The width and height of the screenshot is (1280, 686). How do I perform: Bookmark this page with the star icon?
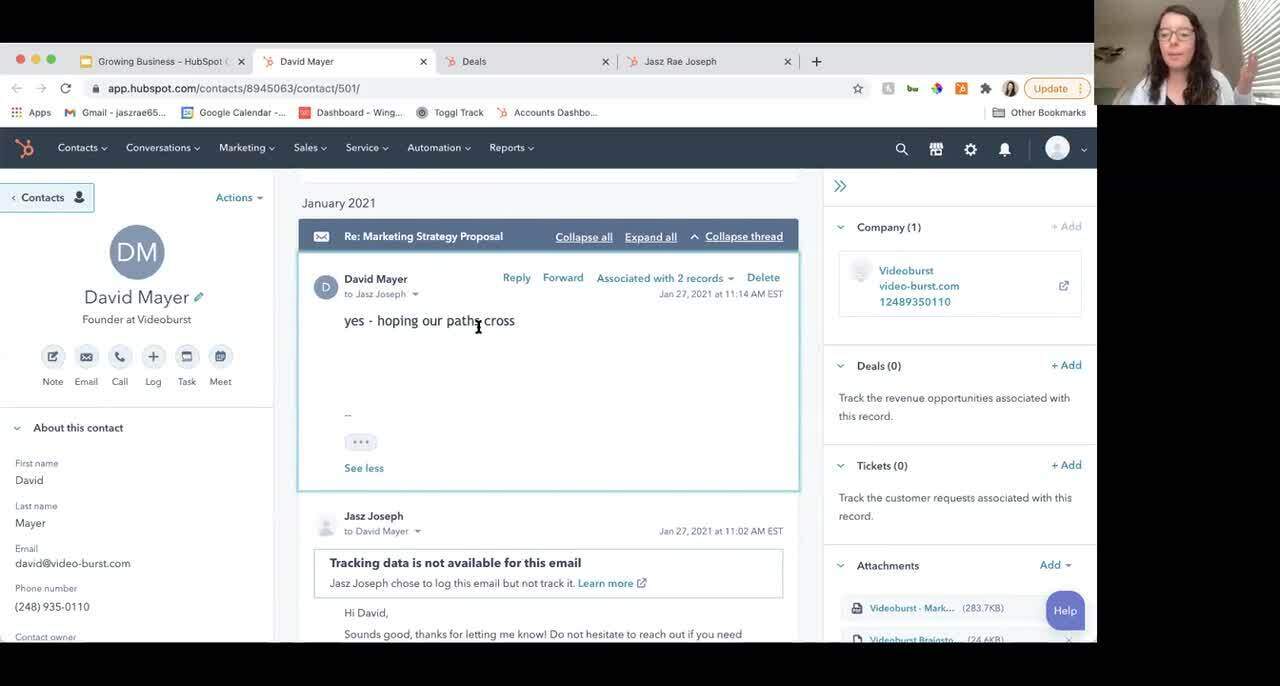coord(858,88)
